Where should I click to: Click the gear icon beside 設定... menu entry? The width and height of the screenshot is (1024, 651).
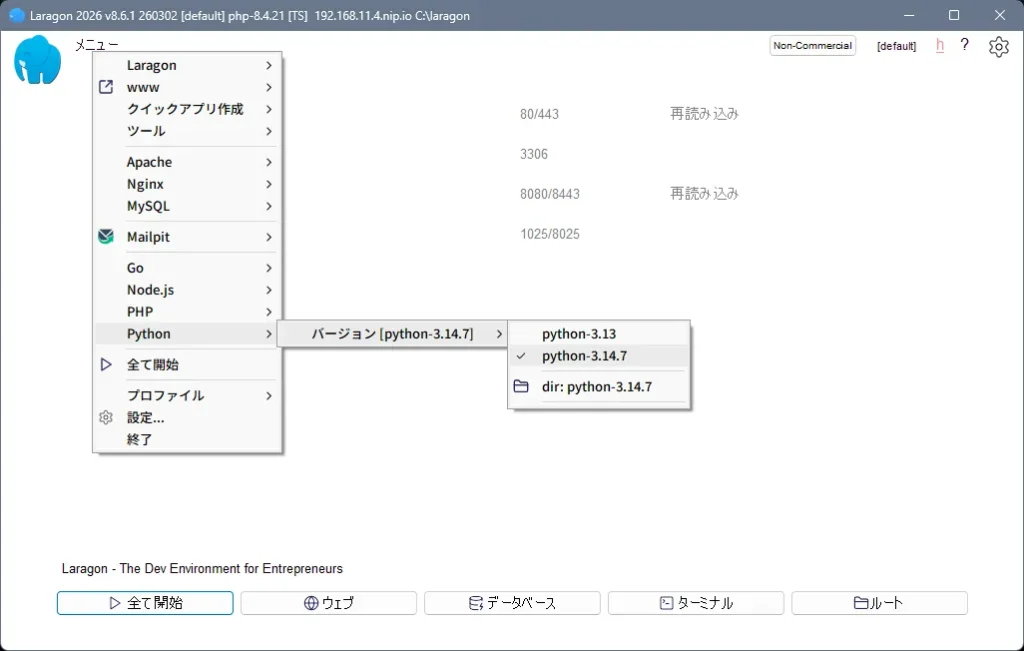[106, 417]
